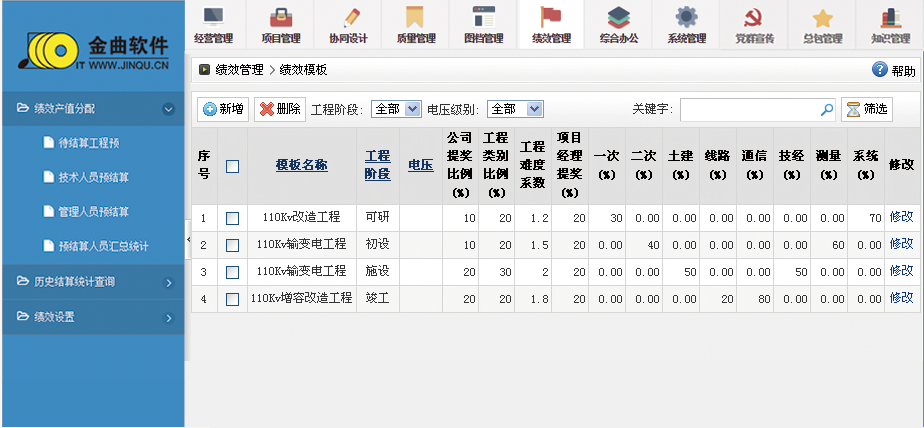This screenshot has width=924, height=428.
Task: Check the box for 110Kv增容改造工程 row
Action: coord(232,299)
